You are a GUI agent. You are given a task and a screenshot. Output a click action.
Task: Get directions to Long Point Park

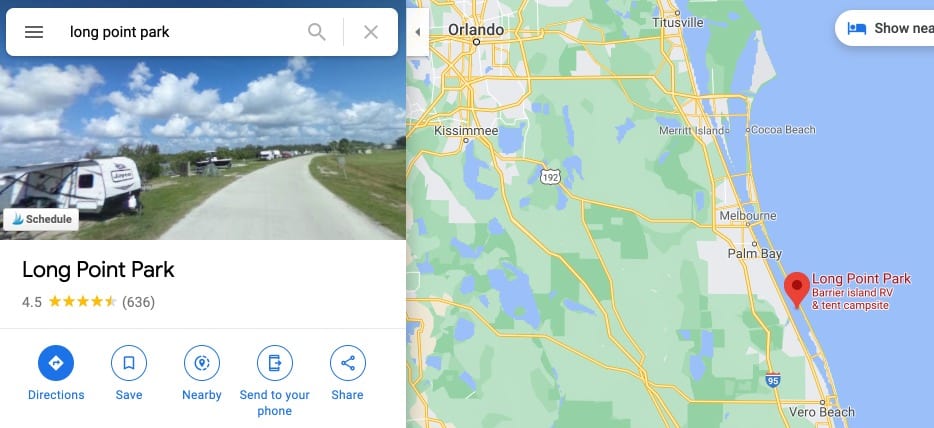point(56,363)
